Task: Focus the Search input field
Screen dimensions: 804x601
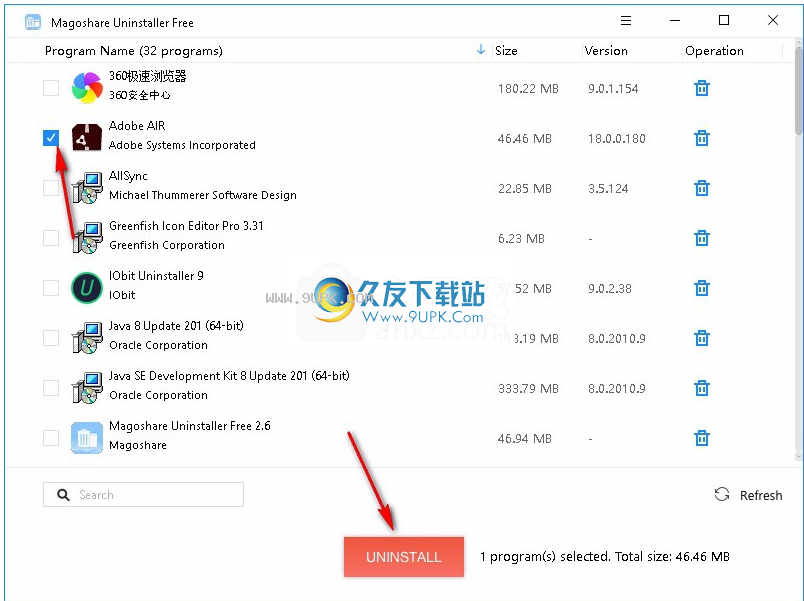Action: click(x=144, y=495)
